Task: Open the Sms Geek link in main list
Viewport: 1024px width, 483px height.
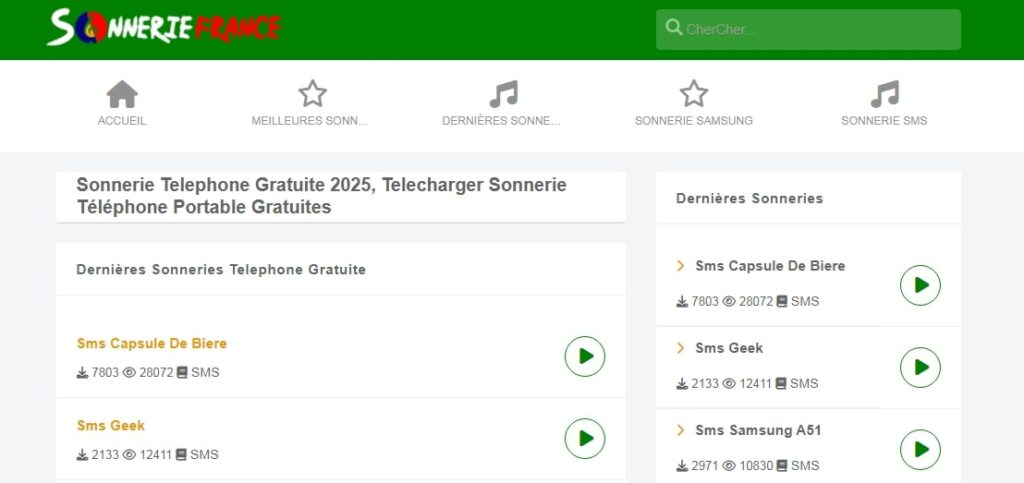Action: click(111, 425)
